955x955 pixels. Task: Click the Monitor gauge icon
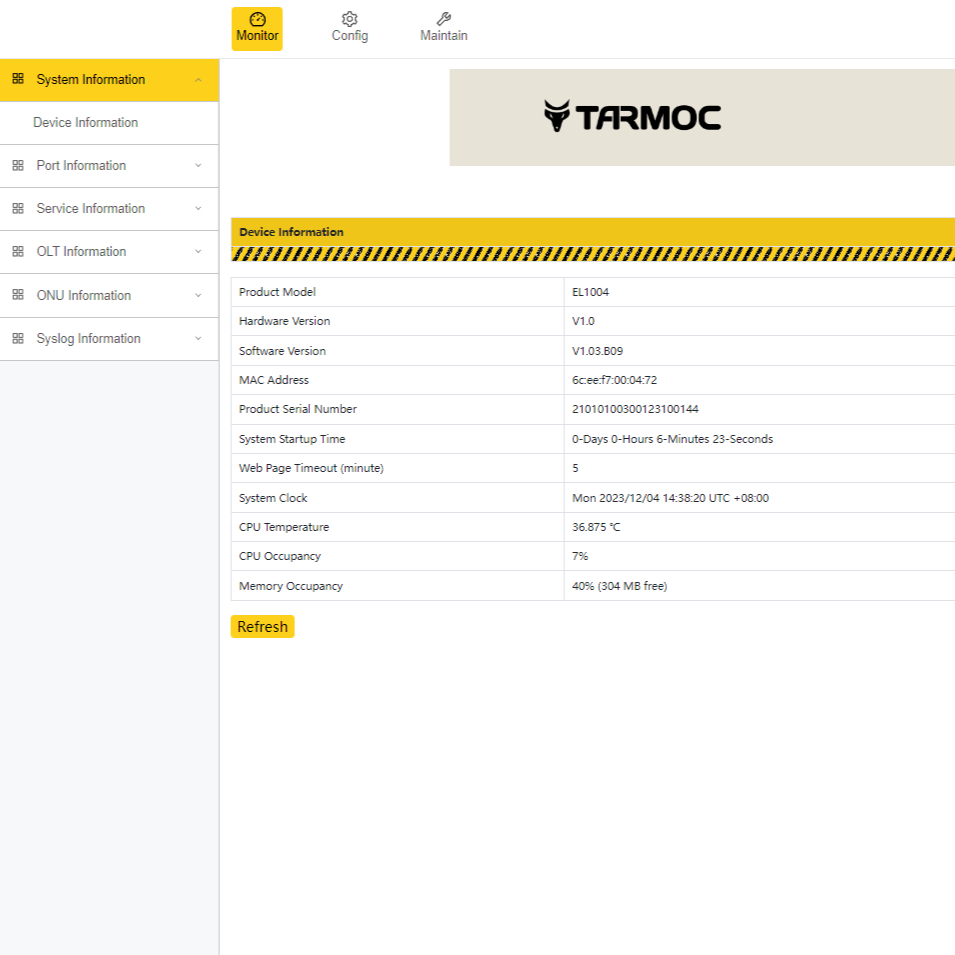pyautogui.click(x=257, y=19)
